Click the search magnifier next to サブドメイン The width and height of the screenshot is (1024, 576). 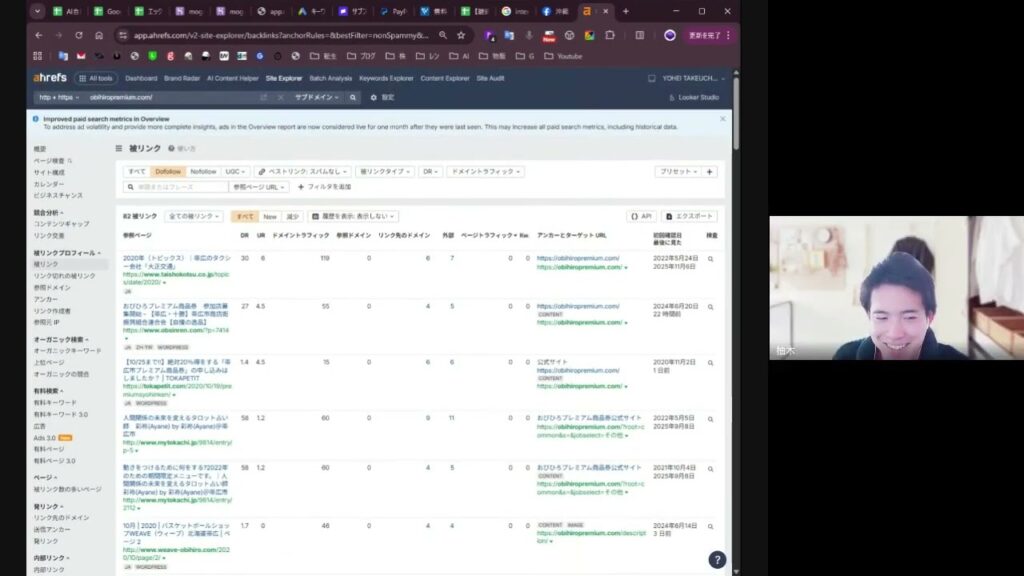click(353, 97)
